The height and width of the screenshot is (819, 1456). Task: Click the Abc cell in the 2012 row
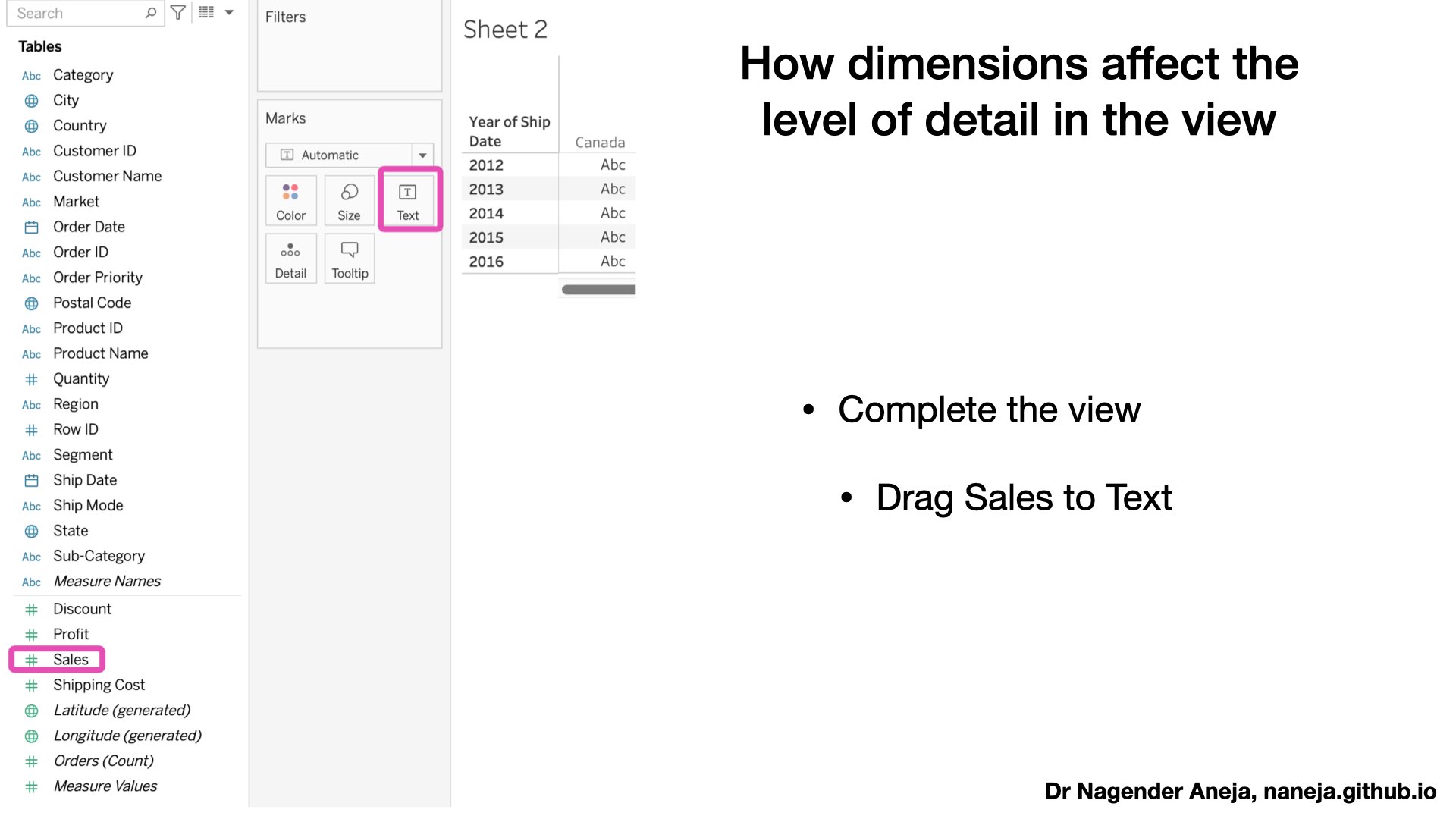(x=613, y=165)
